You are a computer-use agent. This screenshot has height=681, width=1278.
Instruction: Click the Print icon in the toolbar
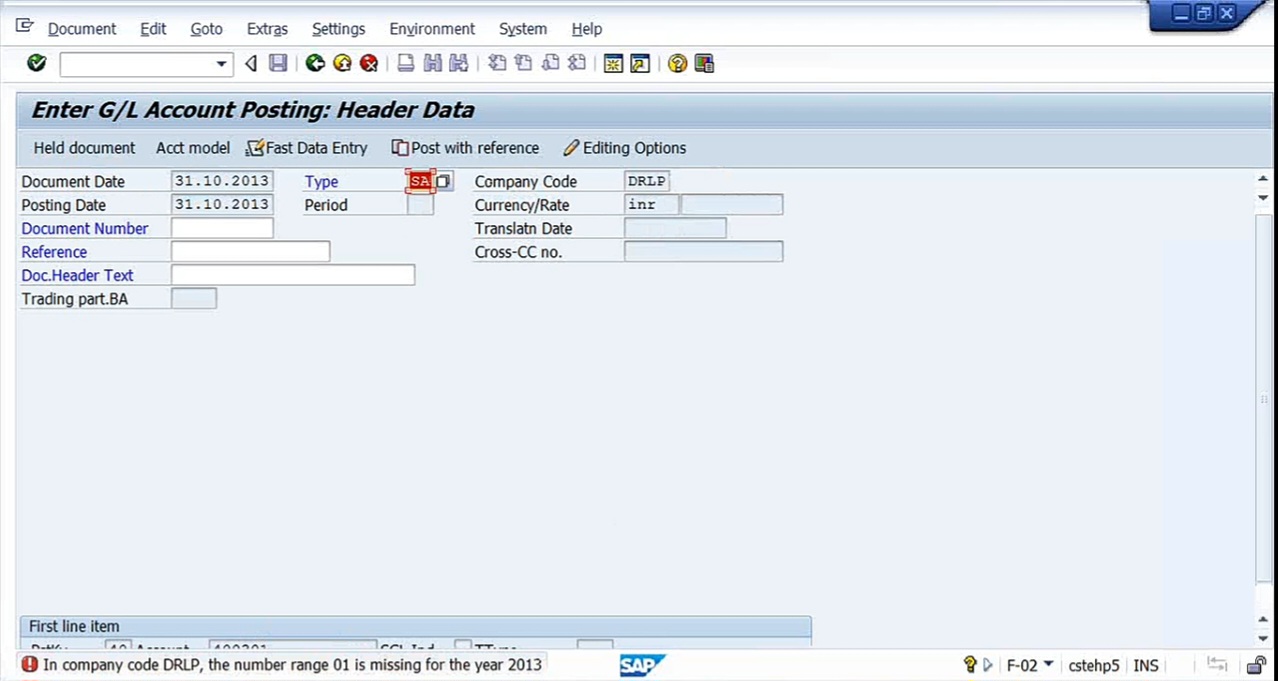click(x=405, y=64)
